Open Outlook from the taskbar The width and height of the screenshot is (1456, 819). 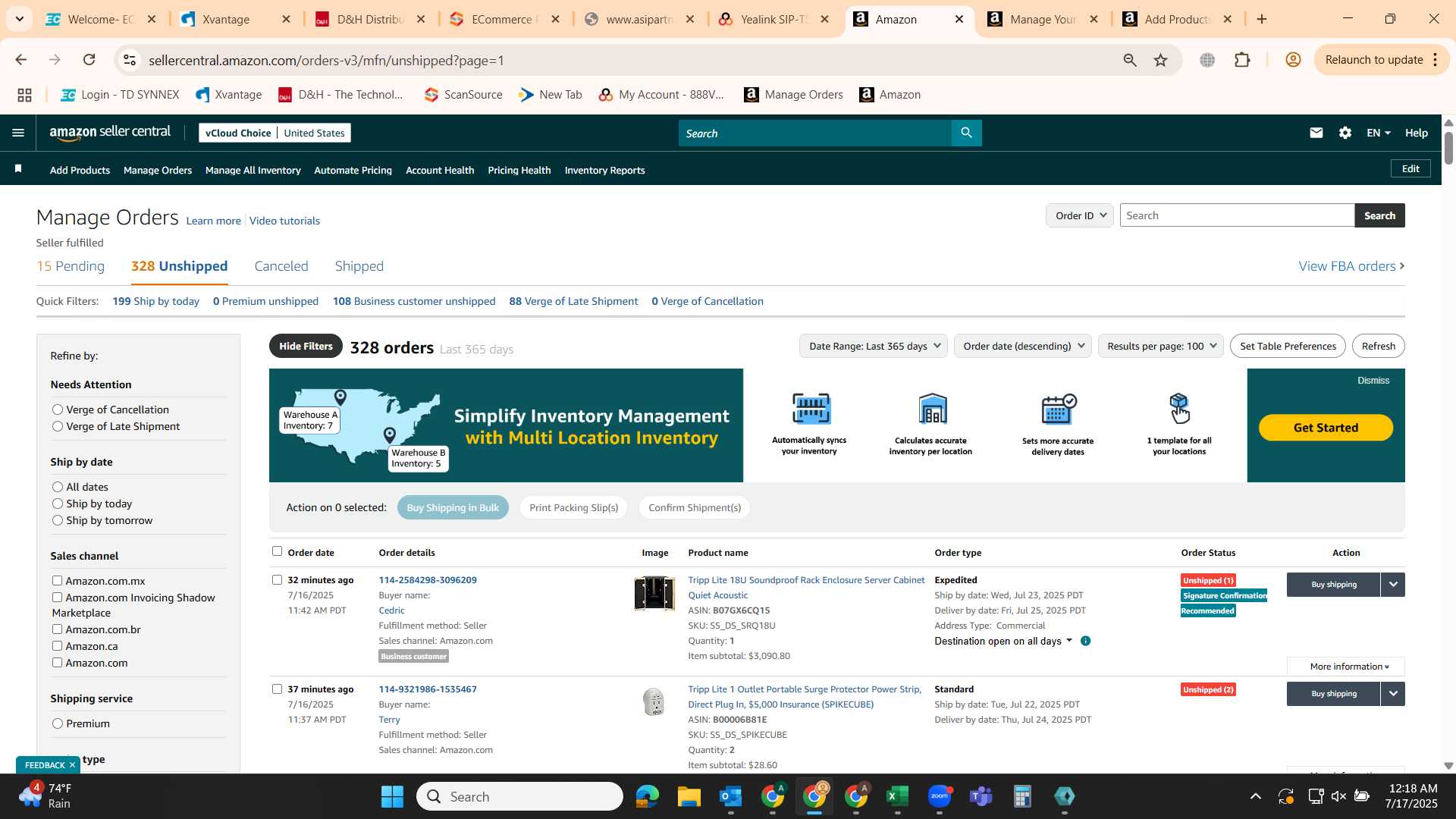(x=730, y=796)
